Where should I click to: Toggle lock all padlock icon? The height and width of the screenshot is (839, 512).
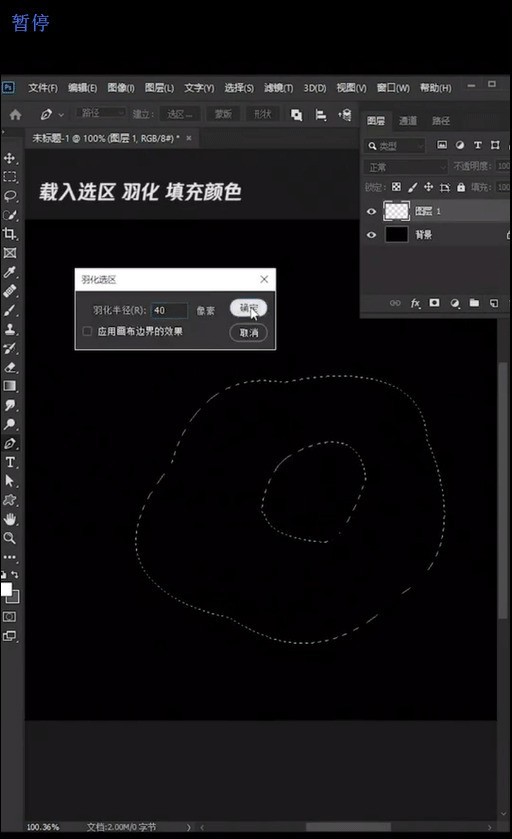[x=461, y=187]
